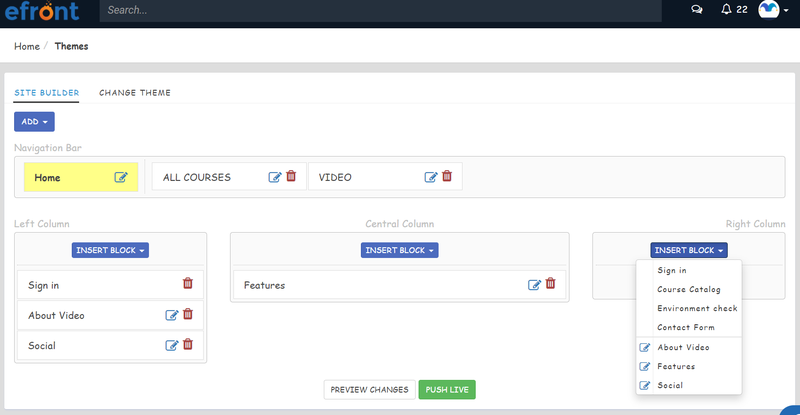Switch to CHANGE THEME tab
800x415 pixels.
135,93
